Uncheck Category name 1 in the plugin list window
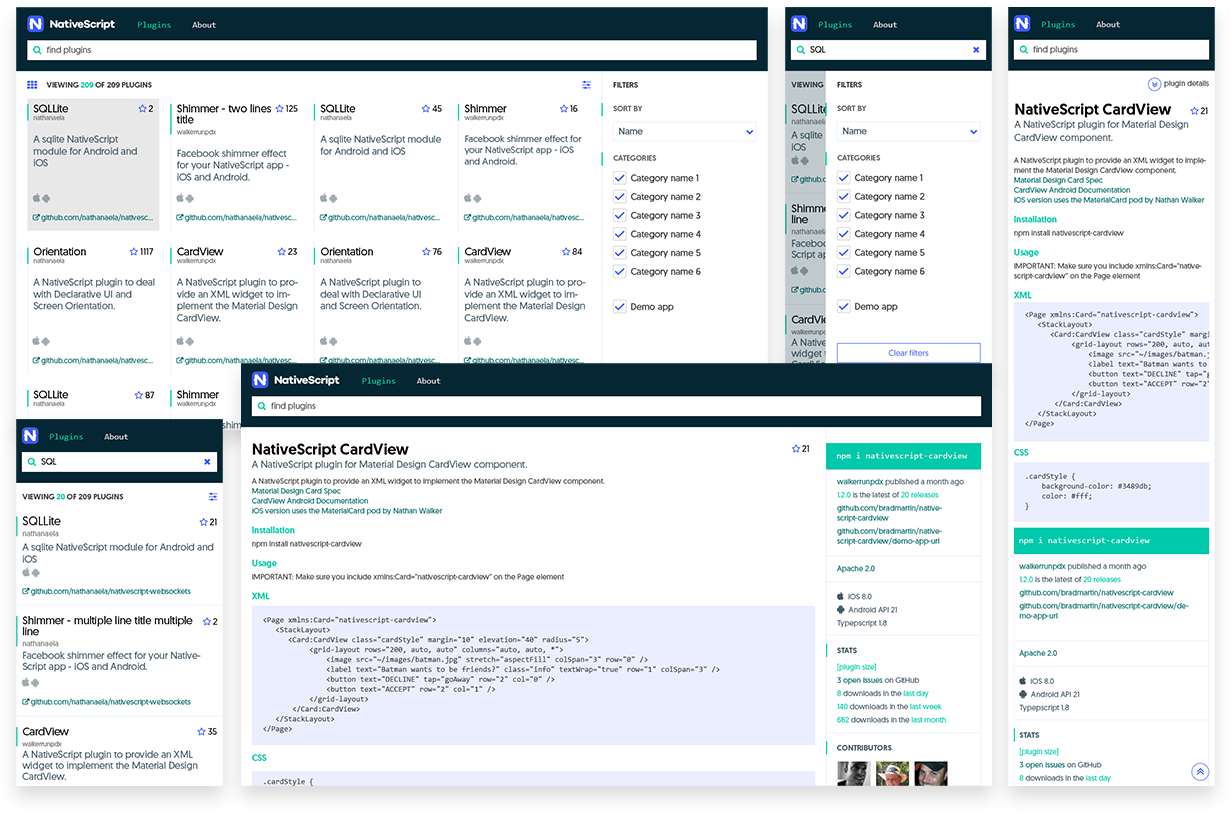Image resolution: width=1231 pixels, height=813 pixels. pos(620,178)
